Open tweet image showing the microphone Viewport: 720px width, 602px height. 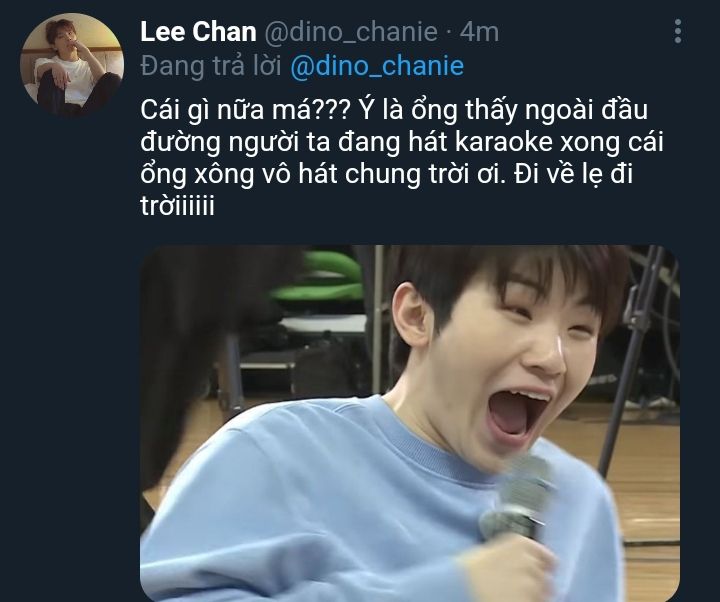tap(410, 423)
